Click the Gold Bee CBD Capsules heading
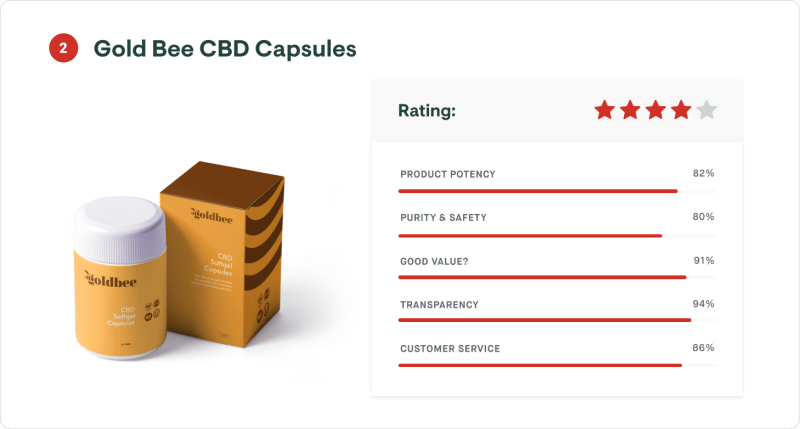The height and width of the screenshot is (429, 800). coord(225,49)
